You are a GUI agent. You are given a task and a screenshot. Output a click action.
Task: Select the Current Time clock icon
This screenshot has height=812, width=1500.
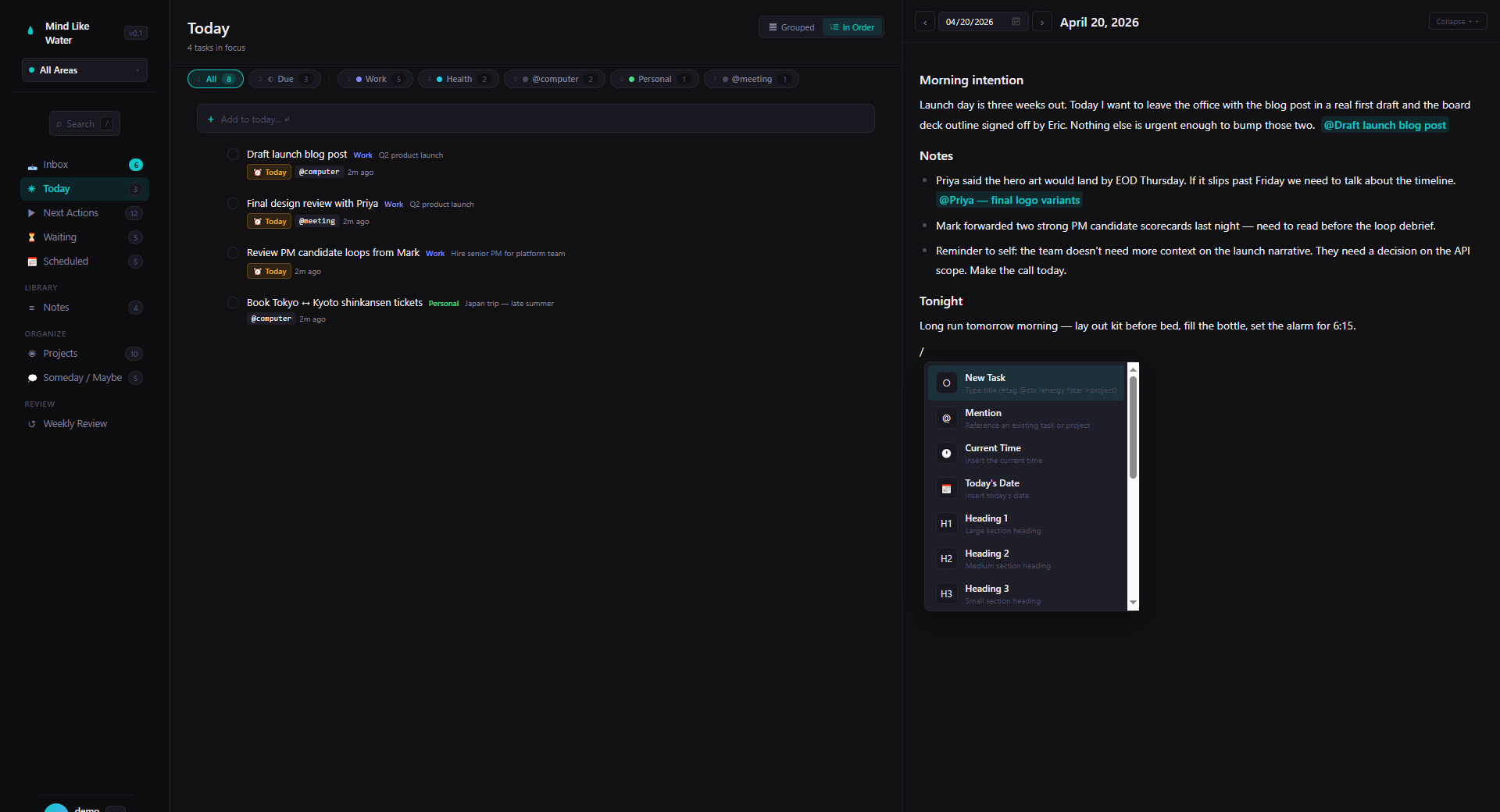click(946, 453)
